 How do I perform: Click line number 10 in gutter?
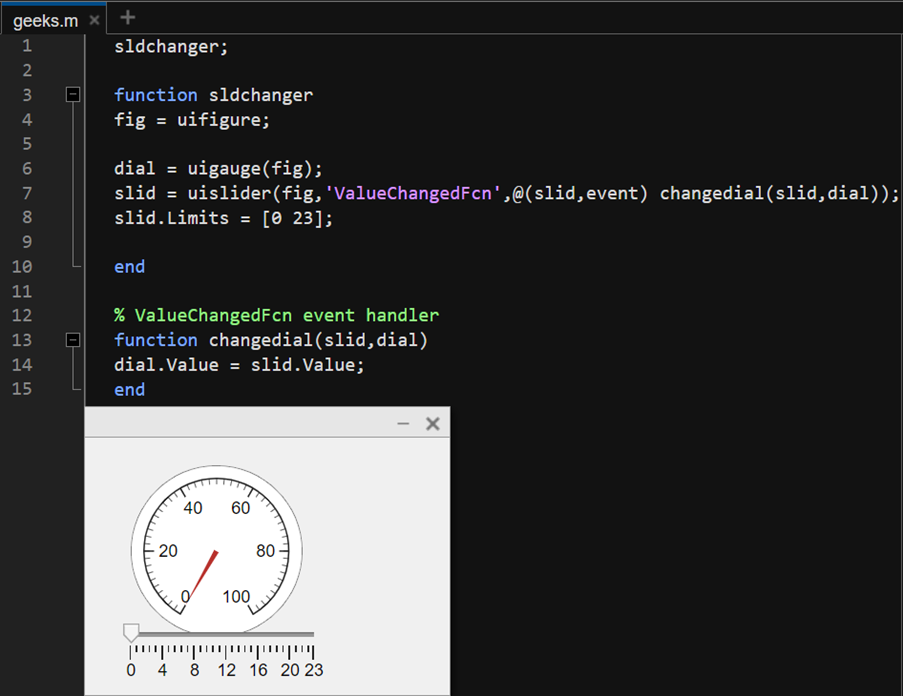[22, 267]
